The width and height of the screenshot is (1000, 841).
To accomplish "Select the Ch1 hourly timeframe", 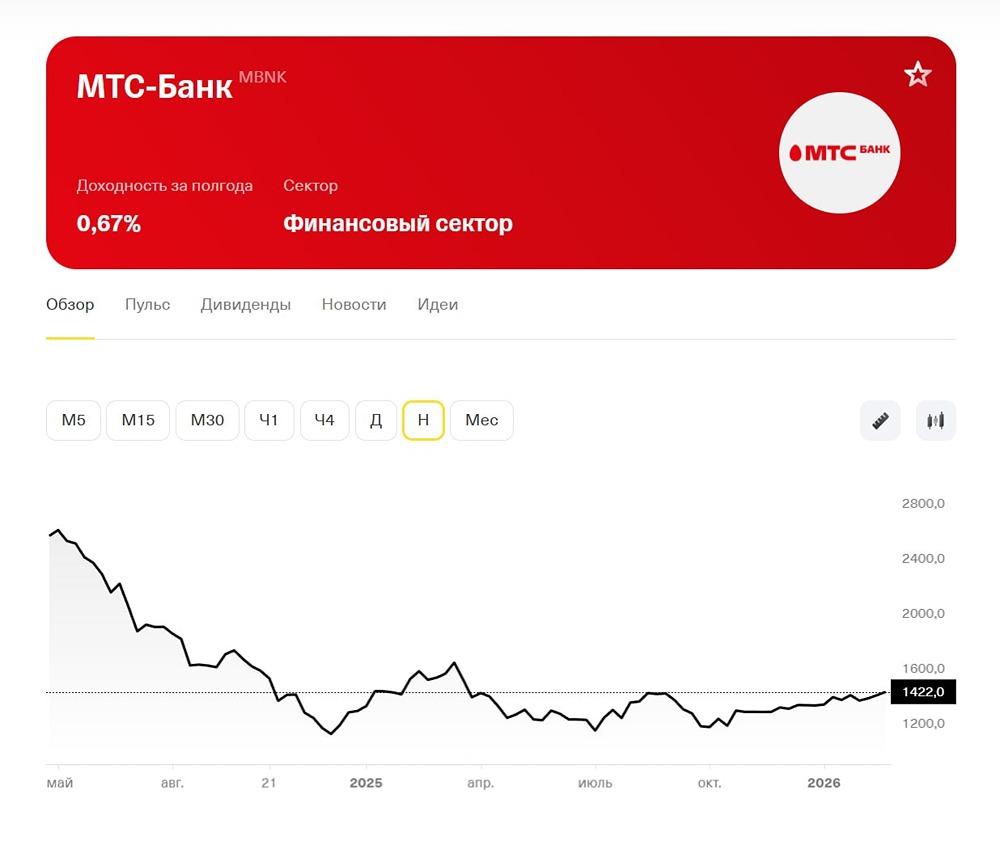I will [269, 420].
